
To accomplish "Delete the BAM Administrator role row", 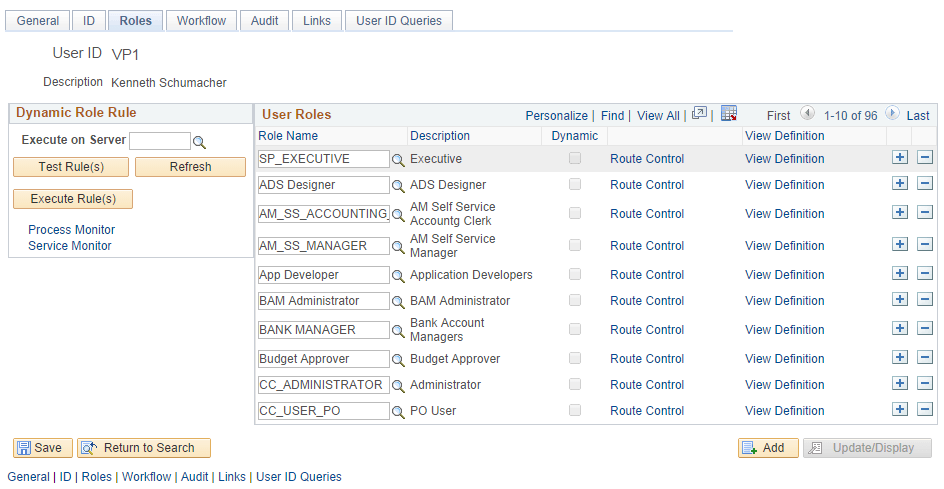I will (925, 299).
